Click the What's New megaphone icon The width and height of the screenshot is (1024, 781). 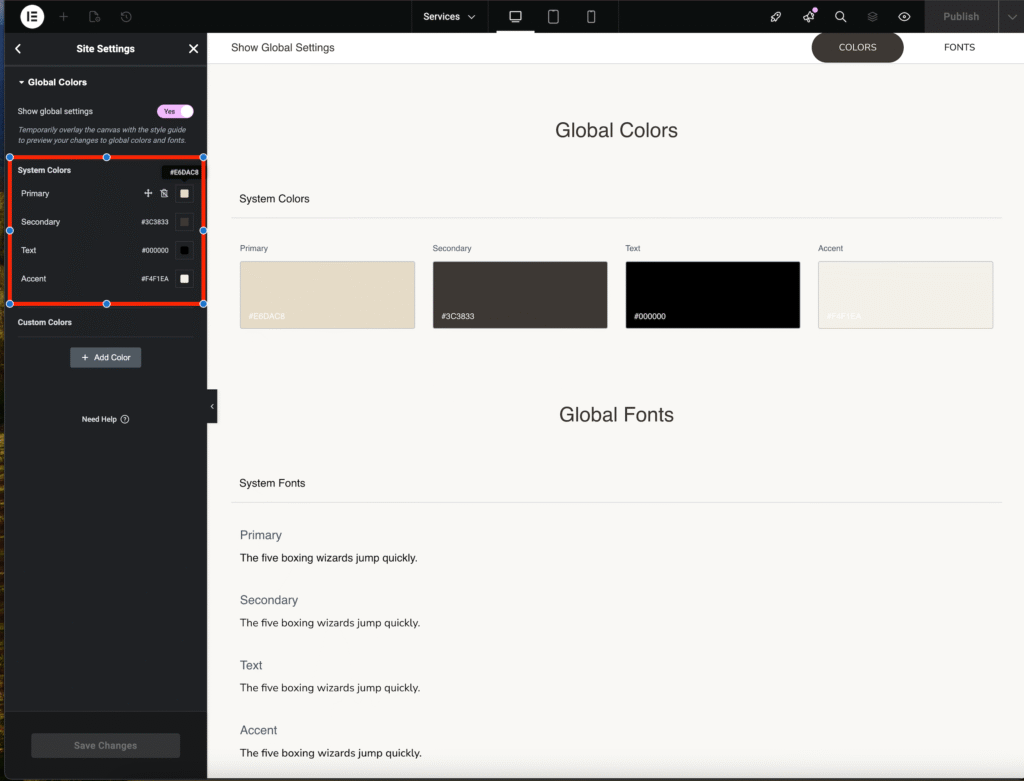coord(809,17)
